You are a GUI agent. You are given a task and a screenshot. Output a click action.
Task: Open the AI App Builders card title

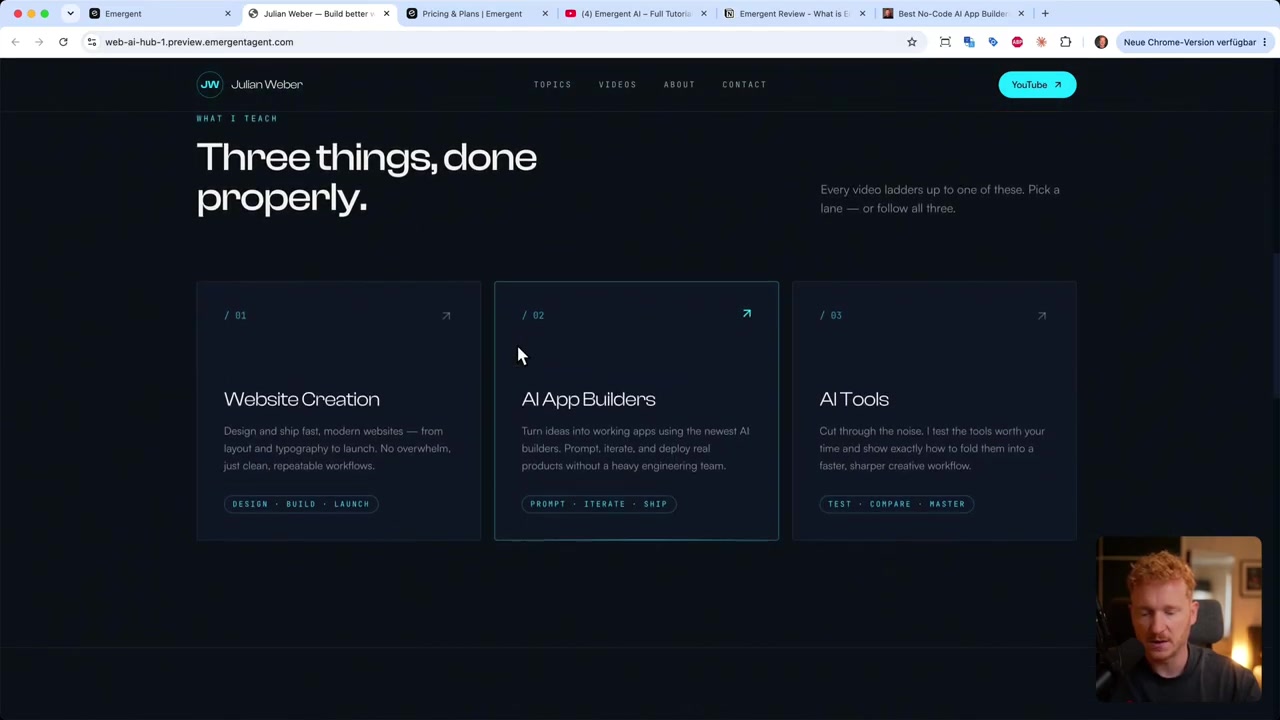[x=589, y=399]
